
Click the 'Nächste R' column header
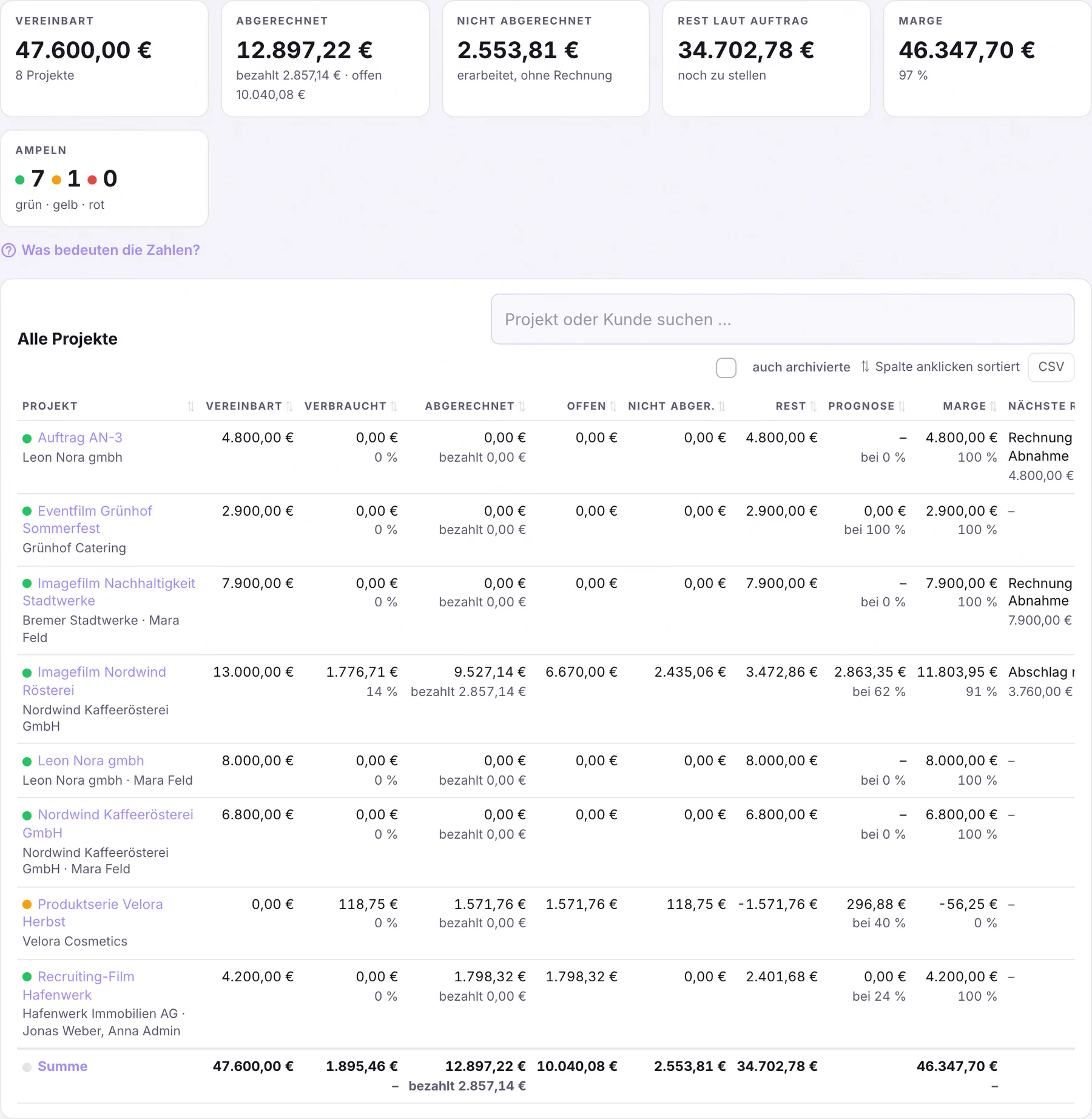point(1041,406)
